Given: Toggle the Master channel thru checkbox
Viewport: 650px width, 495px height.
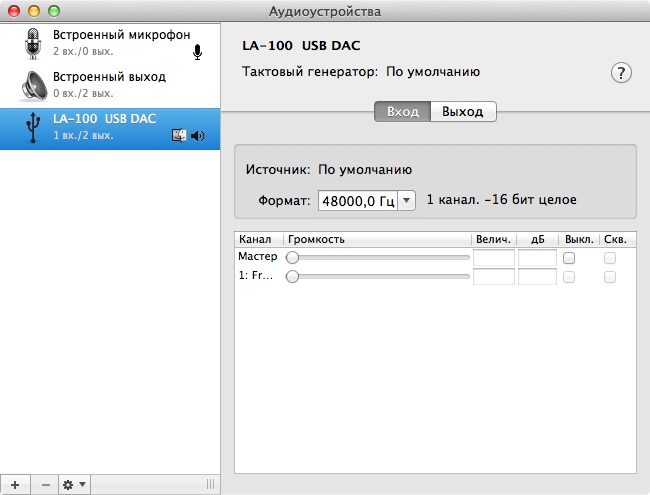Looking at the screenshot, I should point(609,258).
